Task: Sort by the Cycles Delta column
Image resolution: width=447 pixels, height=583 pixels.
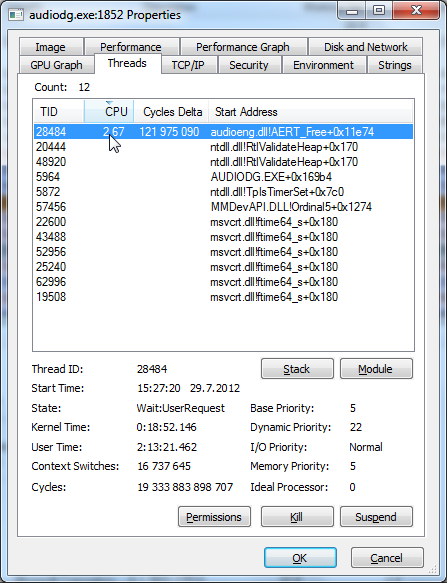Action: tap(171, 112)
